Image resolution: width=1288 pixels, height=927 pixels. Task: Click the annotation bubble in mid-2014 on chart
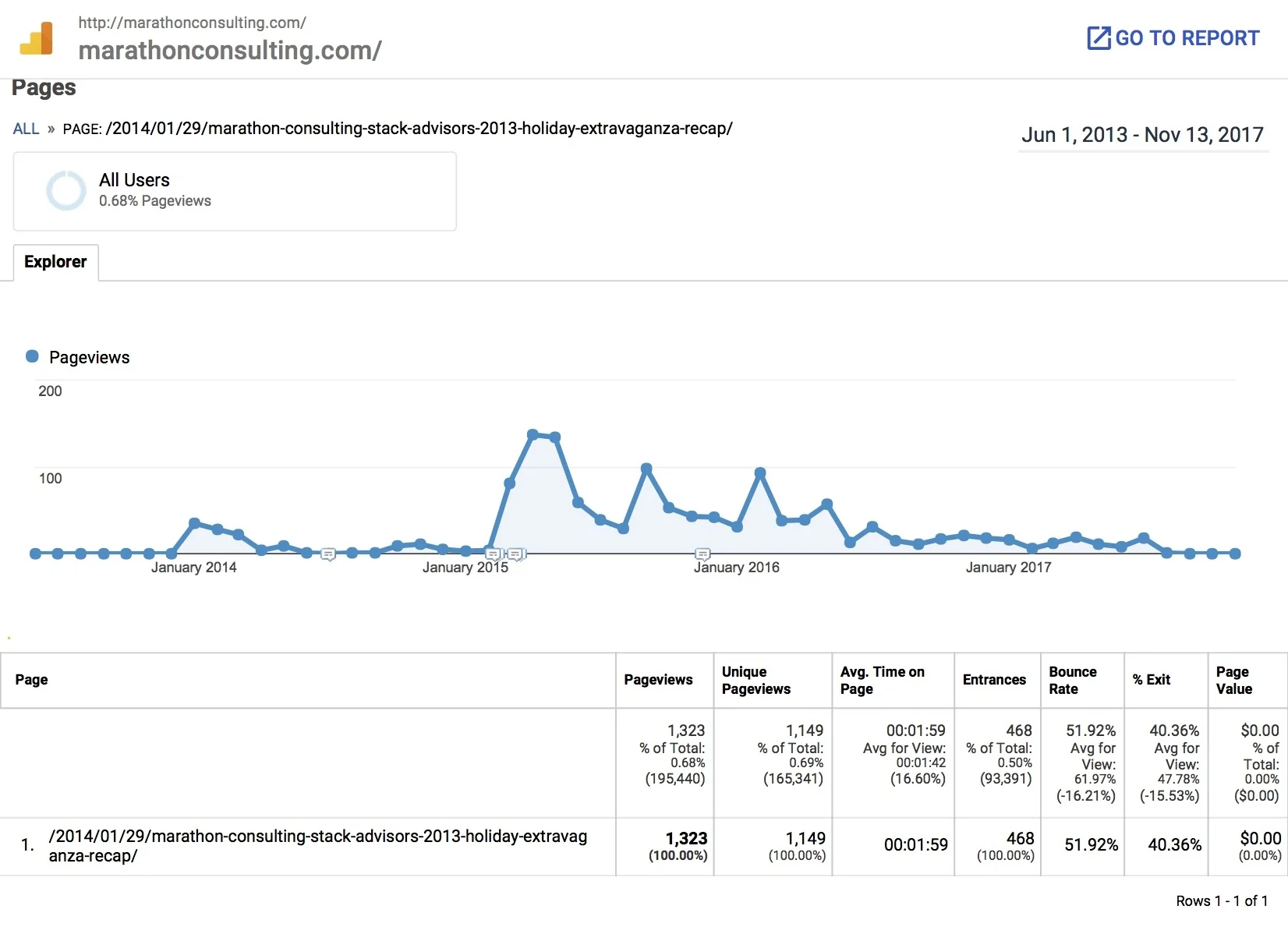tap(330, 554)
